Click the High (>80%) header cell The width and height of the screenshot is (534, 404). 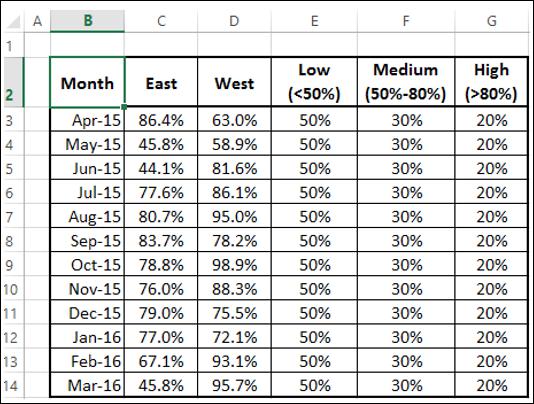point(491,83)
